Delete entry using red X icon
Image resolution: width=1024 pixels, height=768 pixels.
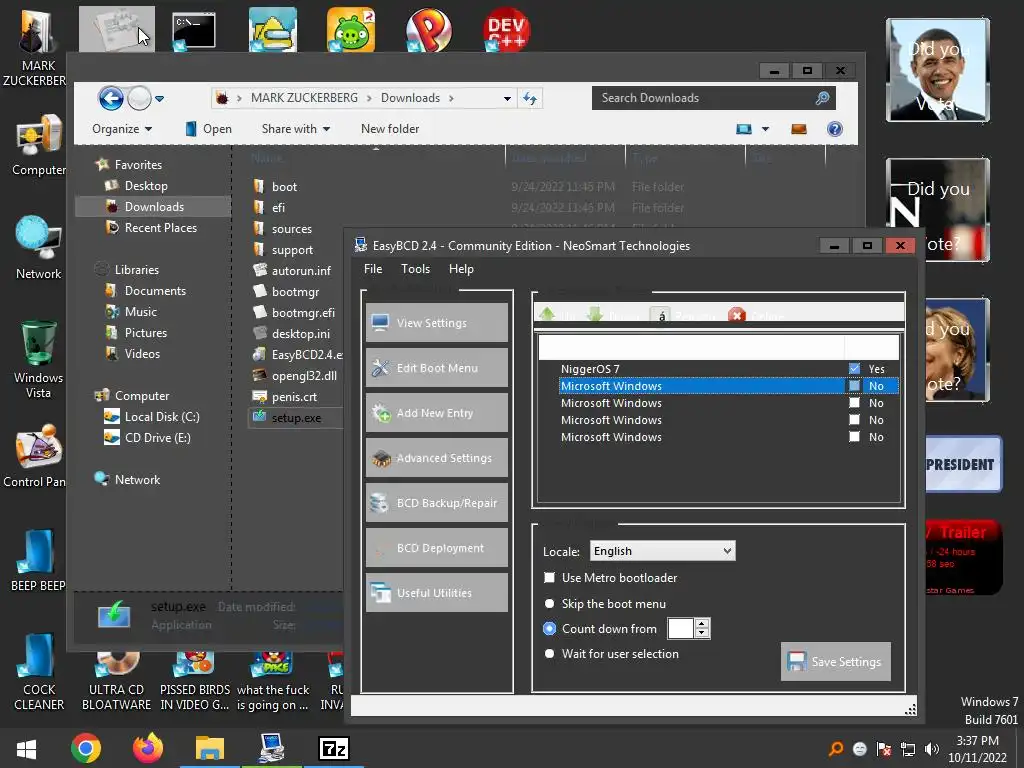(737, 315)
